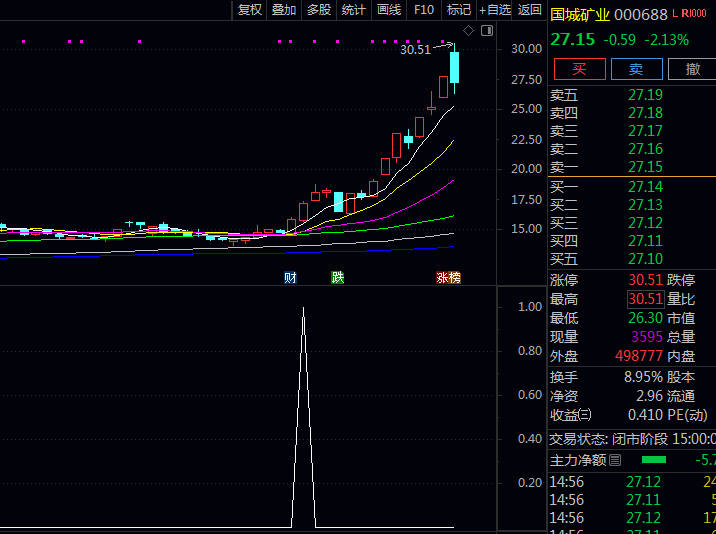Open the 复权 menu
This screenshot has width=716, height=534.
click(250, 10)
